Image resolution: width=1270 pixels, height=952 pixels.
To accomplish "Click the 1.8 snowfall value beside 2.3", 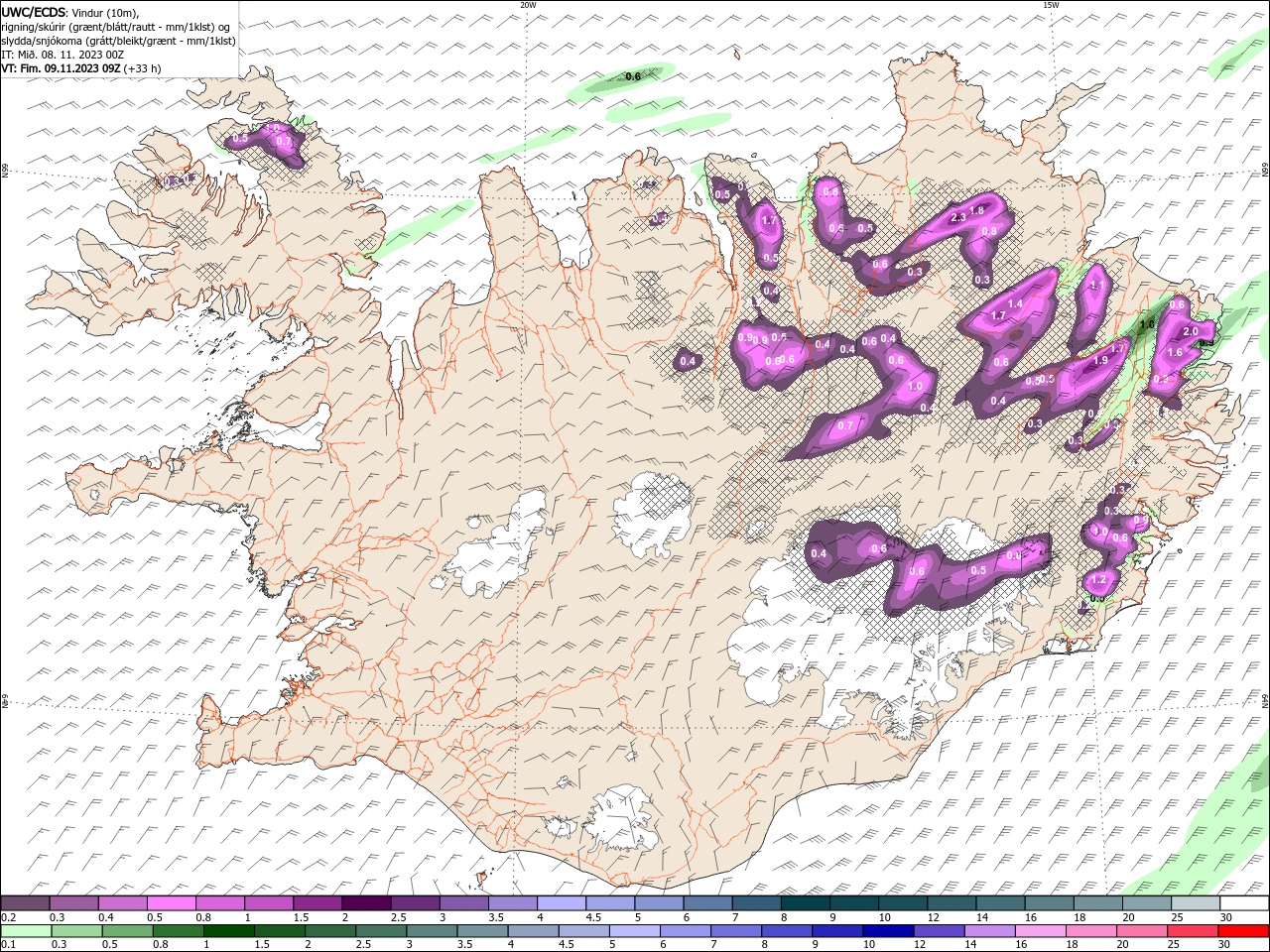I will [x=976, y=210].
